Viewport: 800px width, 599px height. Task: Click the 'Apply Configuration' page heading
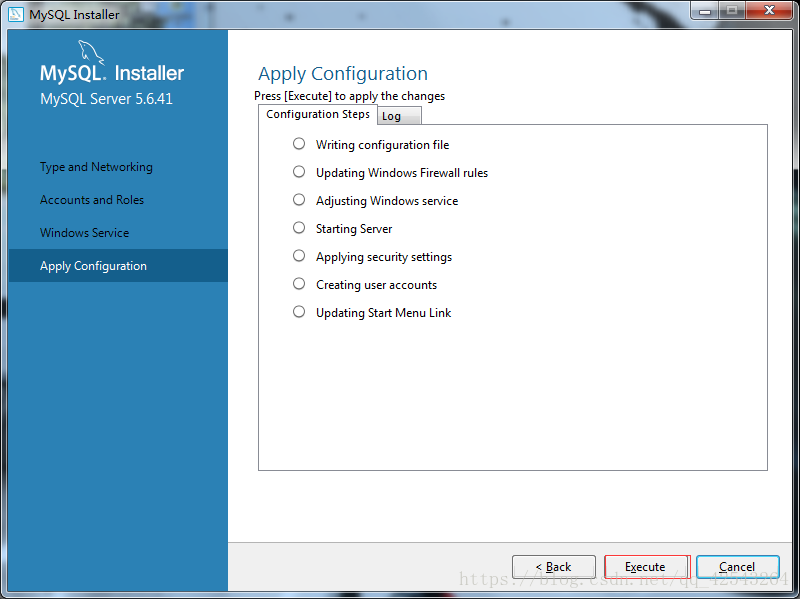click(343, 74)
